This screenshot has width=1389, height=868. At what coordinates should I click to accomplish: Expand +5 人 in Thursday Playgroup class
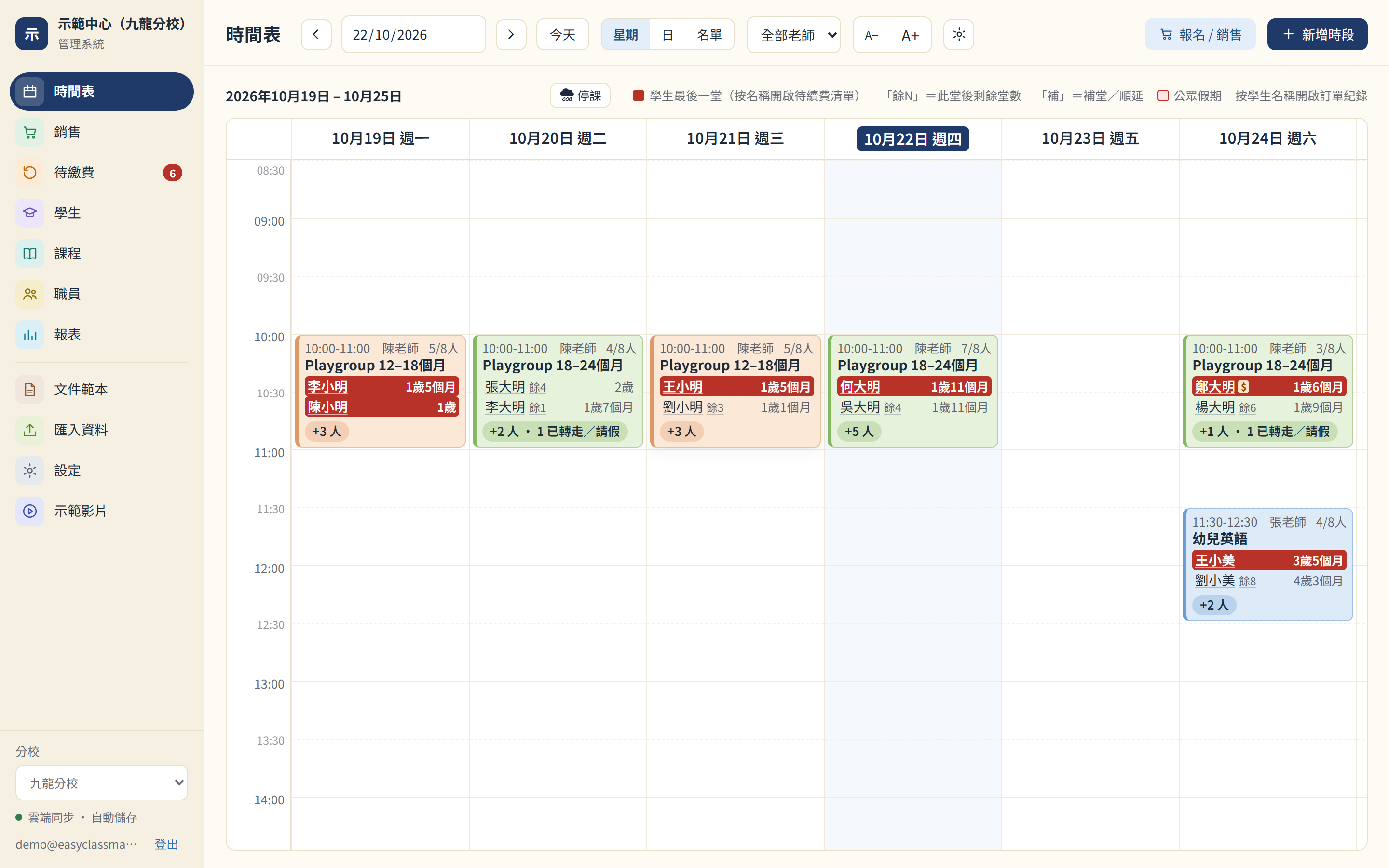point(858,431)
